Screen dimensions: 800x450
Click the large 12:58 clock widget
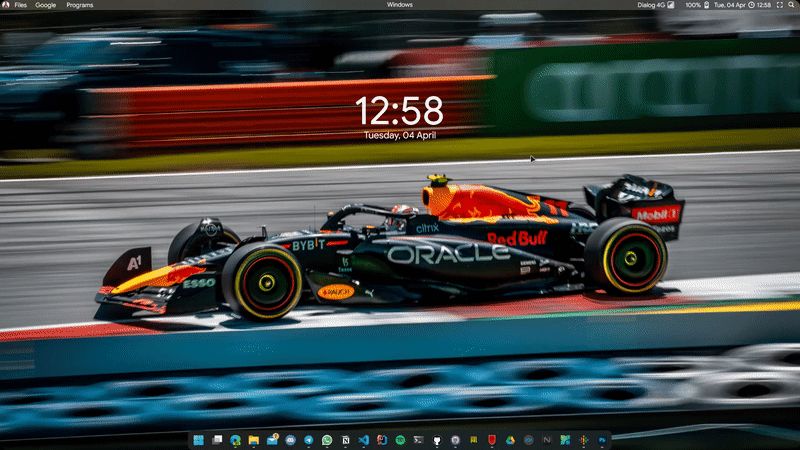coord(399,111)
